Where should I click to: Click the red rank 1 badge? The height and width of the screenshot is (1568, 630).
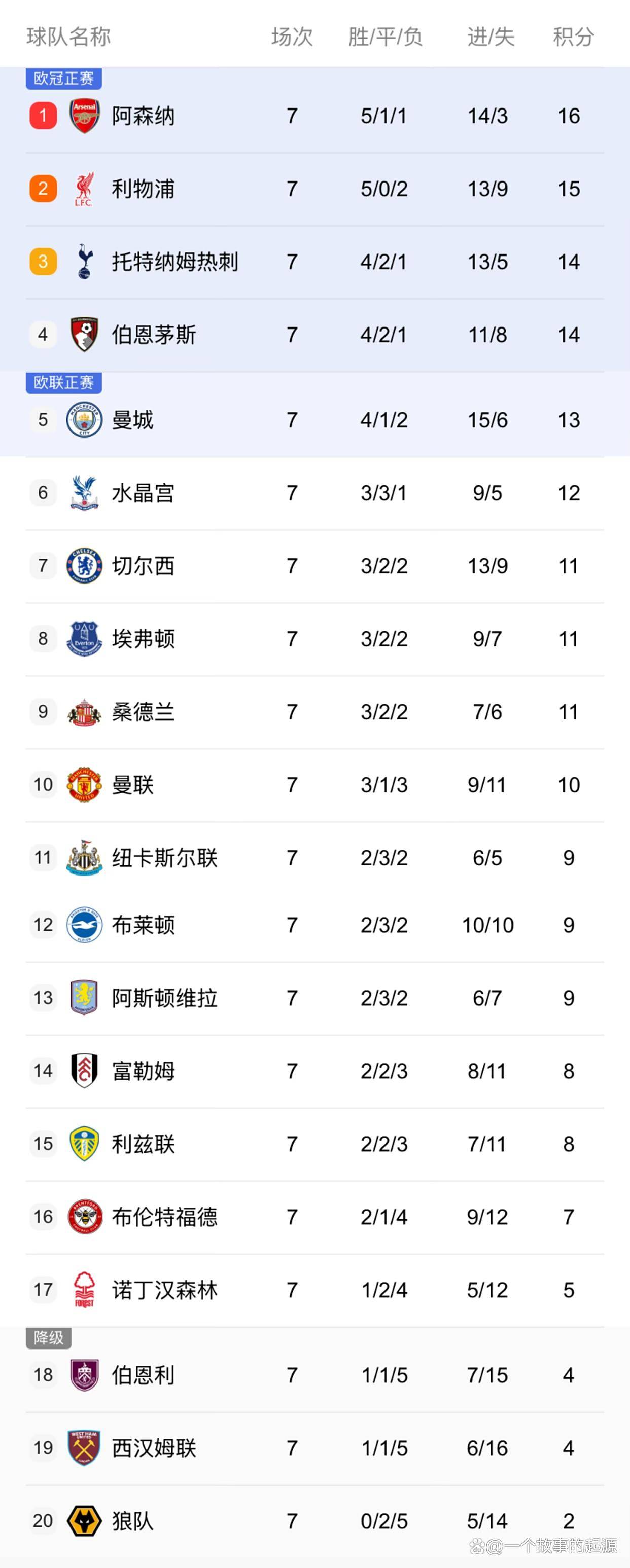43,116
